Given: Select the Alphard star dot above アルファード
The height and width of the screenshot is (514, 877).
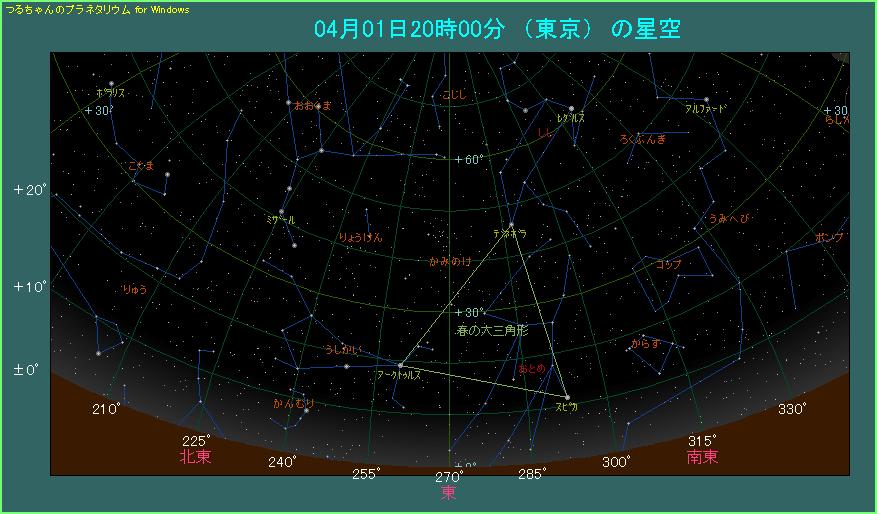Looking at the screenshot, I should [x=706, y=100].
